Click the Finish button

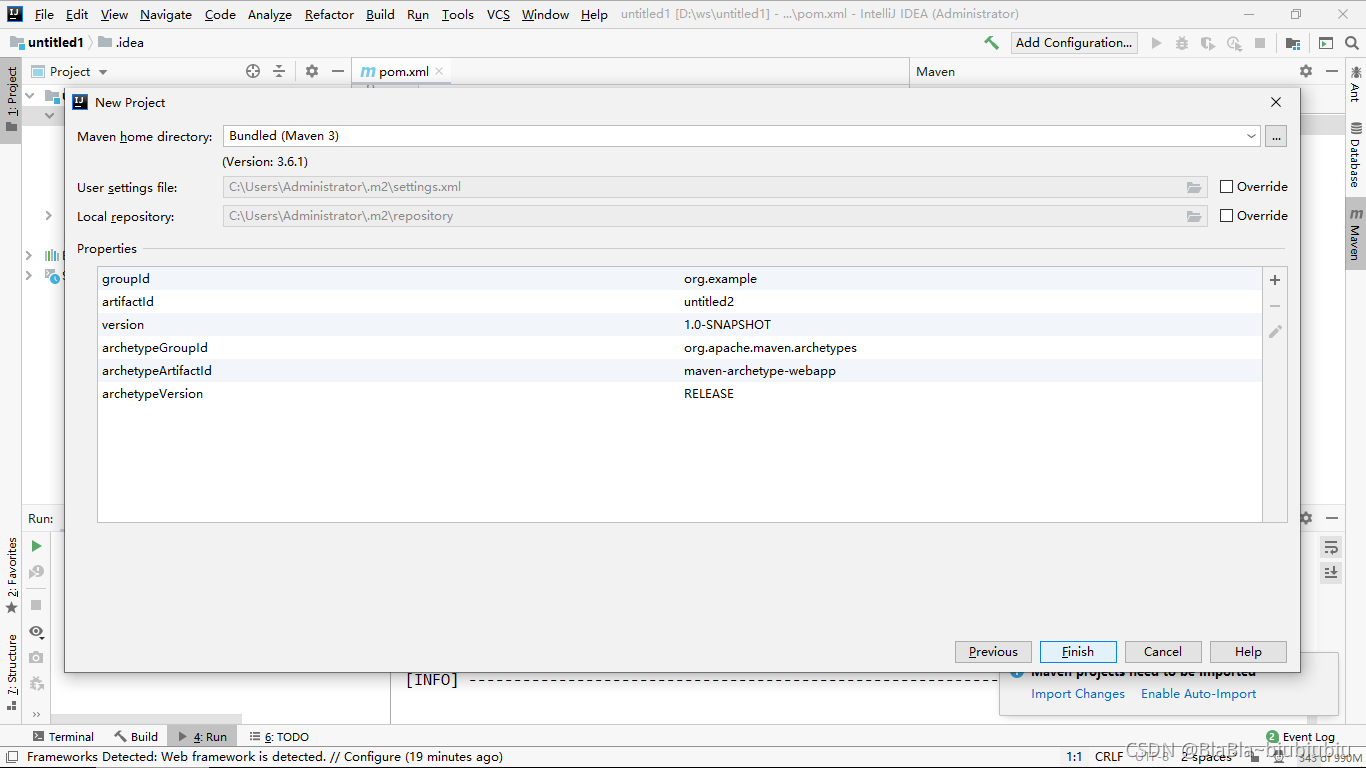point(1078,652)
